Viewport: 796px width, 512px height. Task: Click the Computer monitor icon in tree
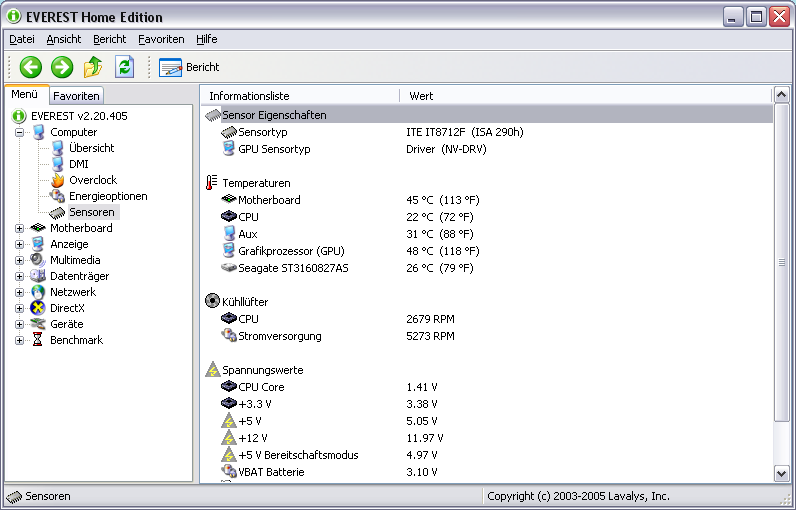[39, 132]
